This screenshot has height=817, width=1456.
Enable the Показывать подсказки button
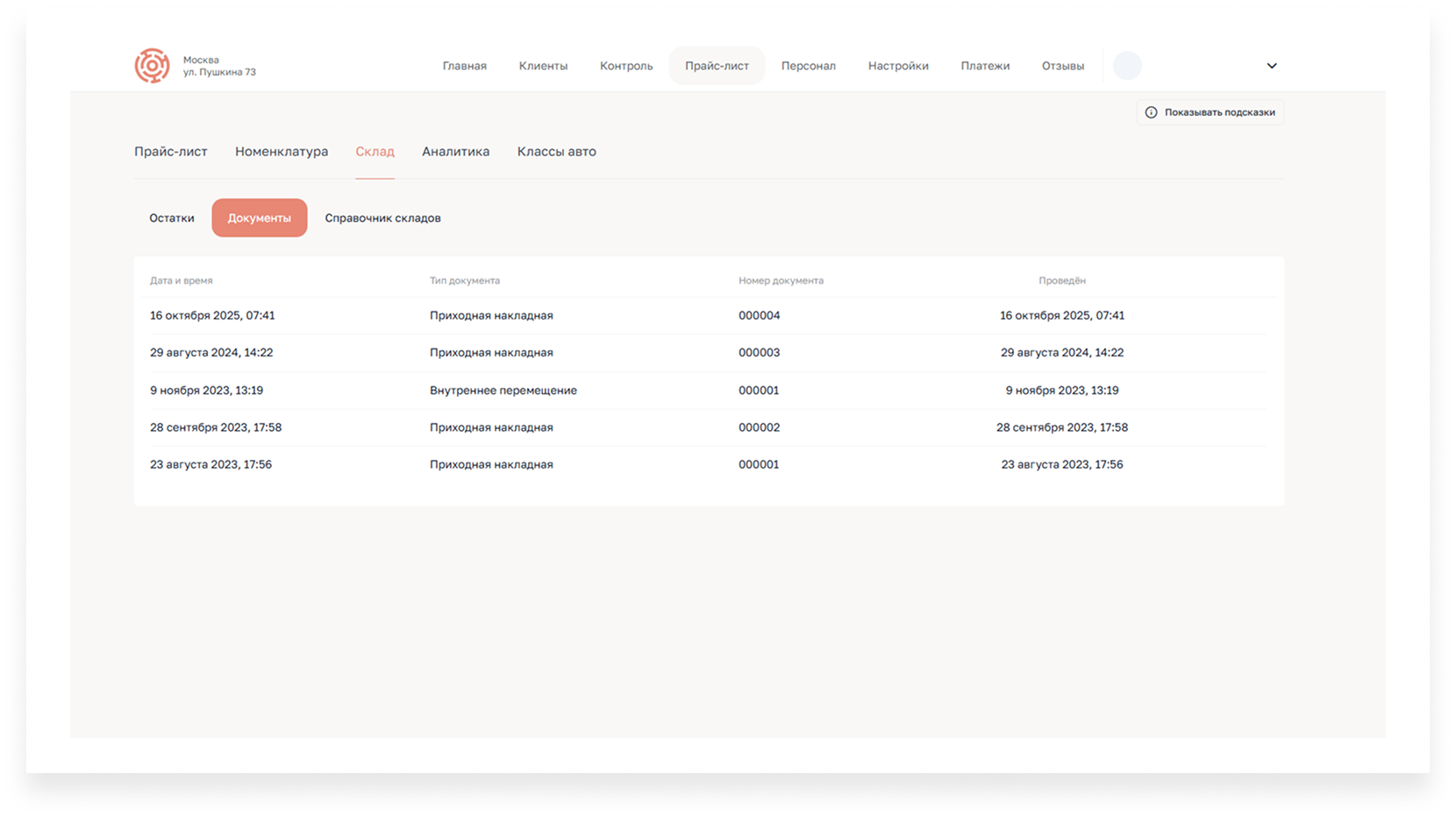[x=1210, y=112]
